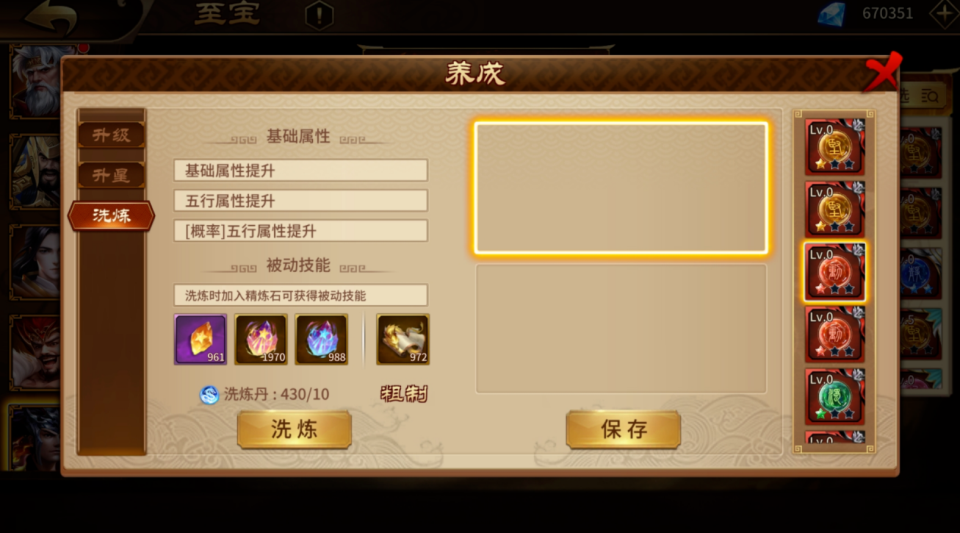This screenshot has height=533, width=960.
Task: Select the first gold Lv.0 treasure
Action: tap(834, 147)
